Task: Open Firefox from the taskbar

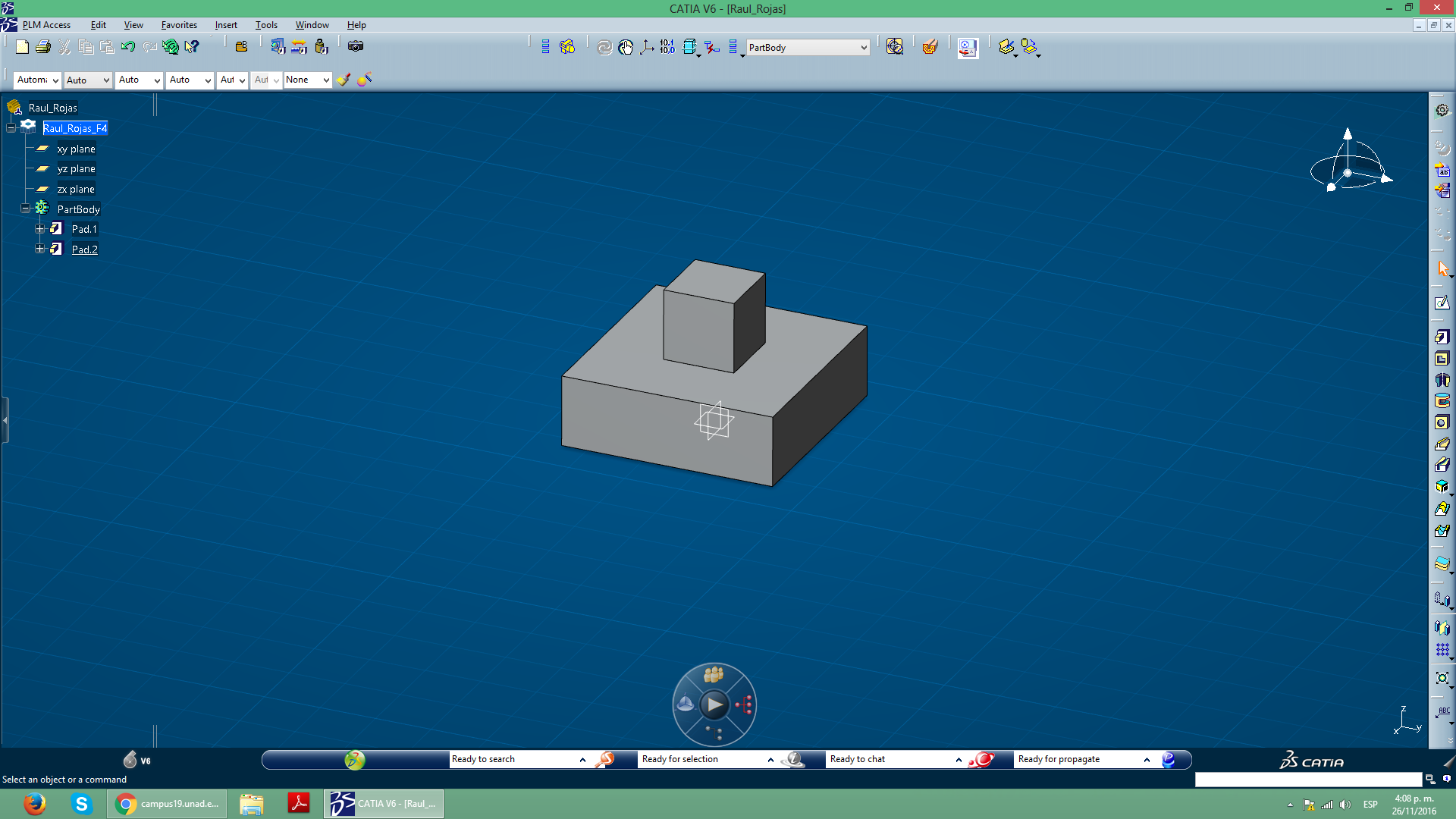Action: coord(34,804)
